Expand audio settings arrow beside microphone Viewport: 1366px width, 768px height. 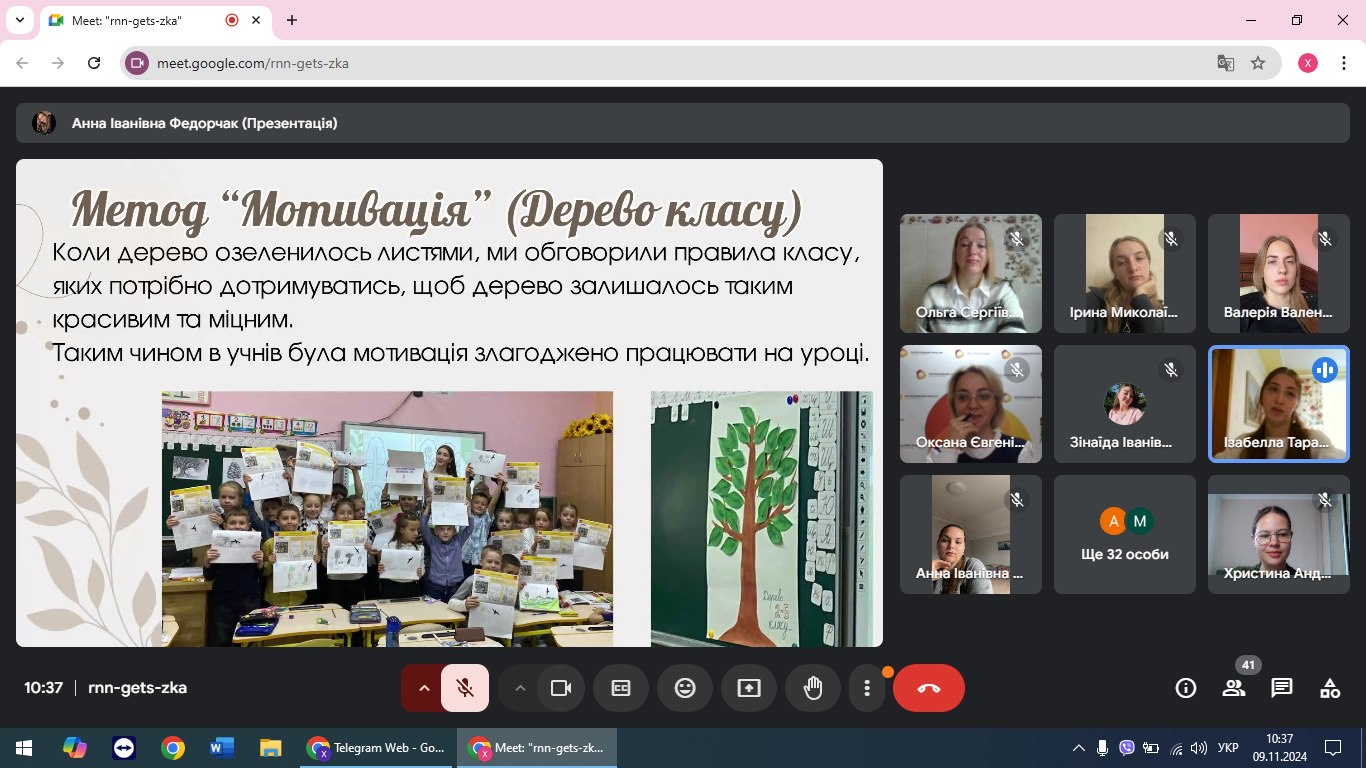422,688
